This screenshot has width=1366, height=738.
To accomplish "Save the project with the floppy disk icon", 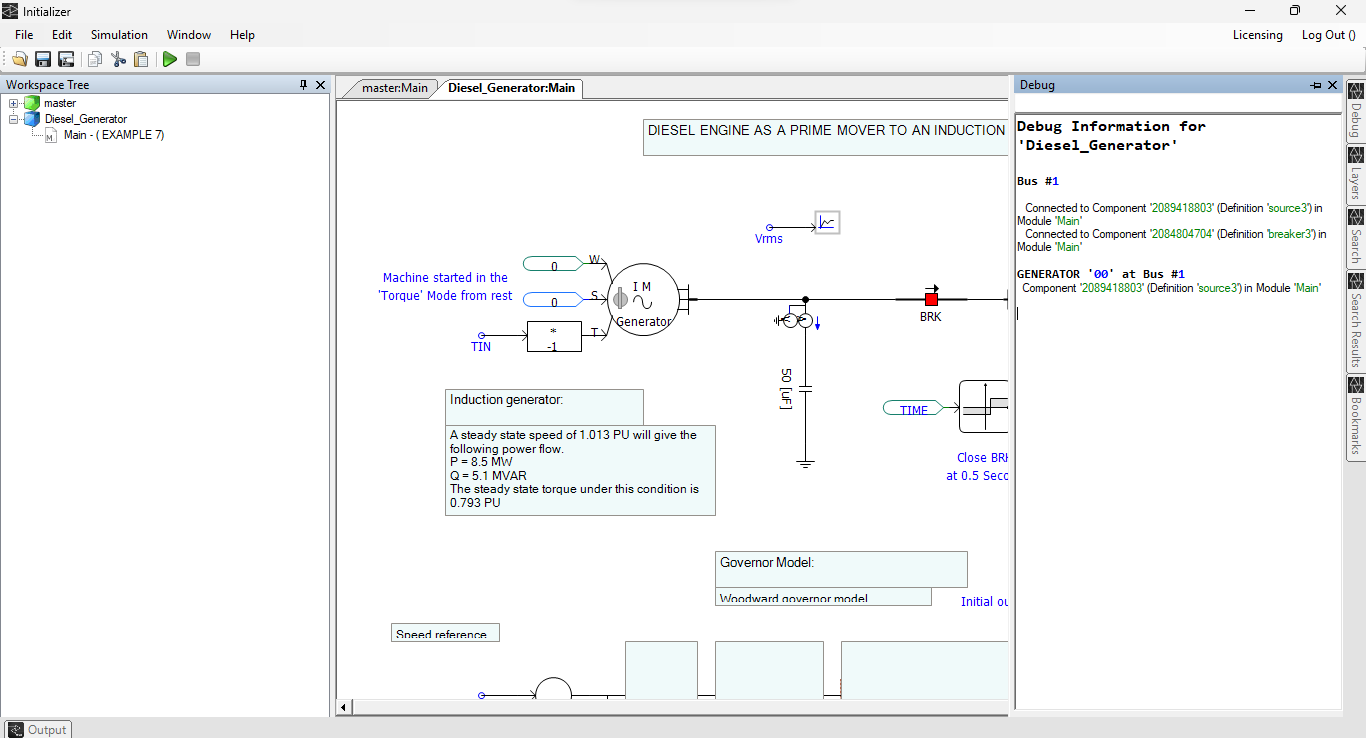I will [x=43, y=59].
